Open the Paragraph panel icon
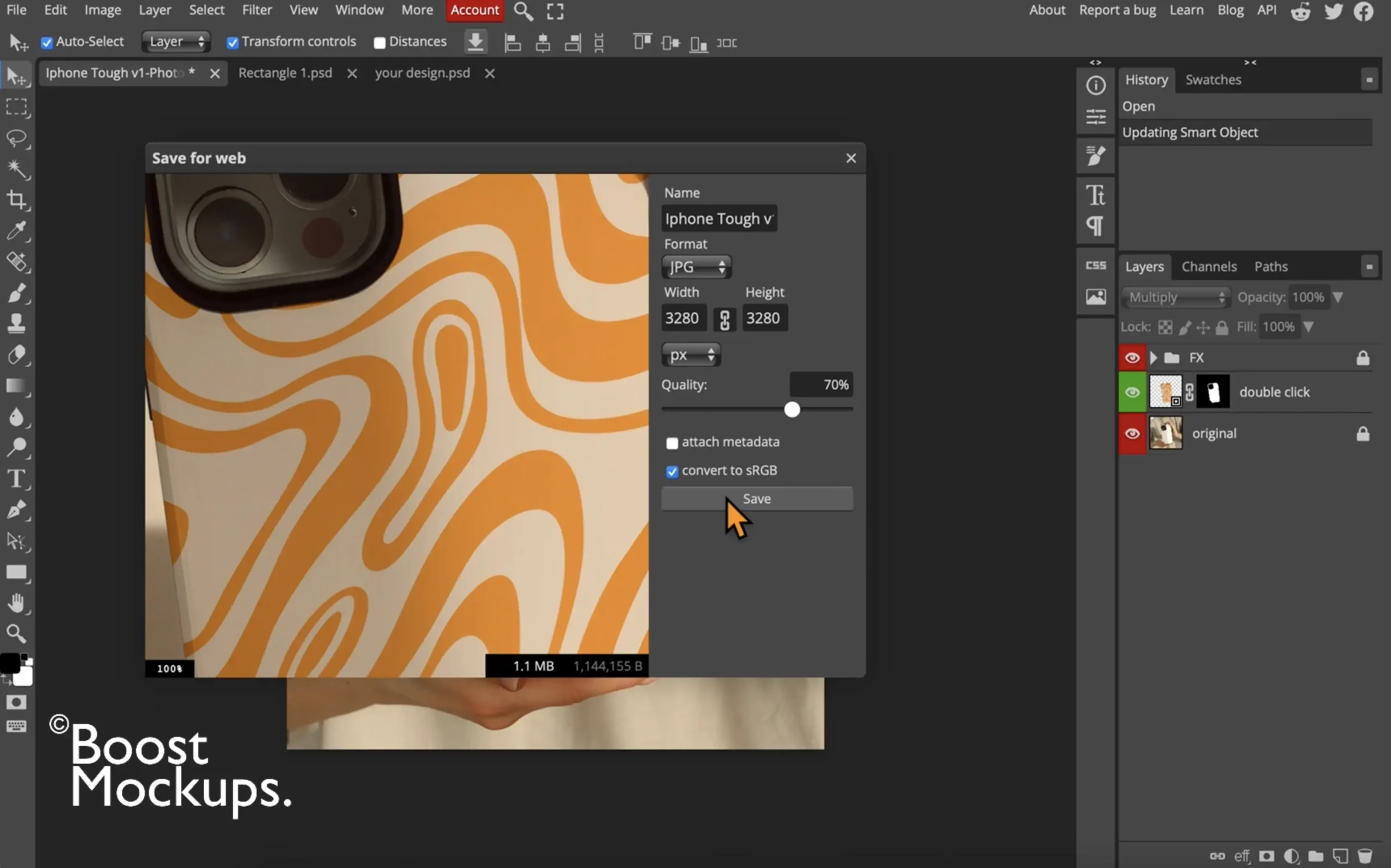1391x868 pixels. 1095,226
